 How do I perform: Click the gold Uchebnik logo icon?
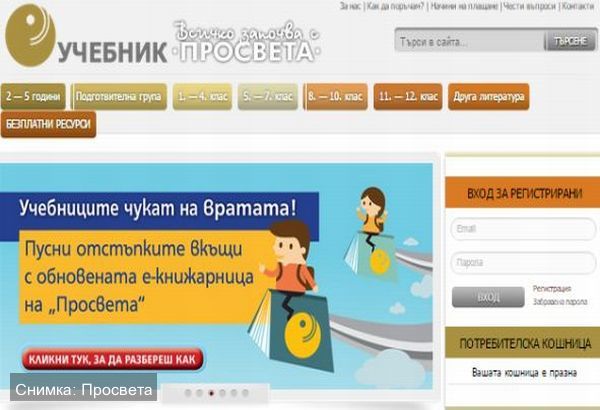tap(30, 36)
